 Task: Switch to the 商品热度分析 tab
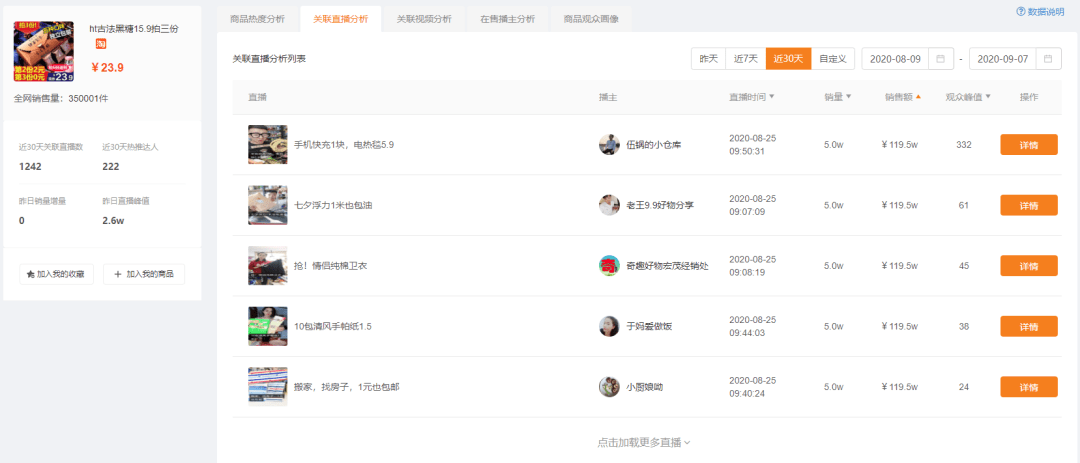257,19
